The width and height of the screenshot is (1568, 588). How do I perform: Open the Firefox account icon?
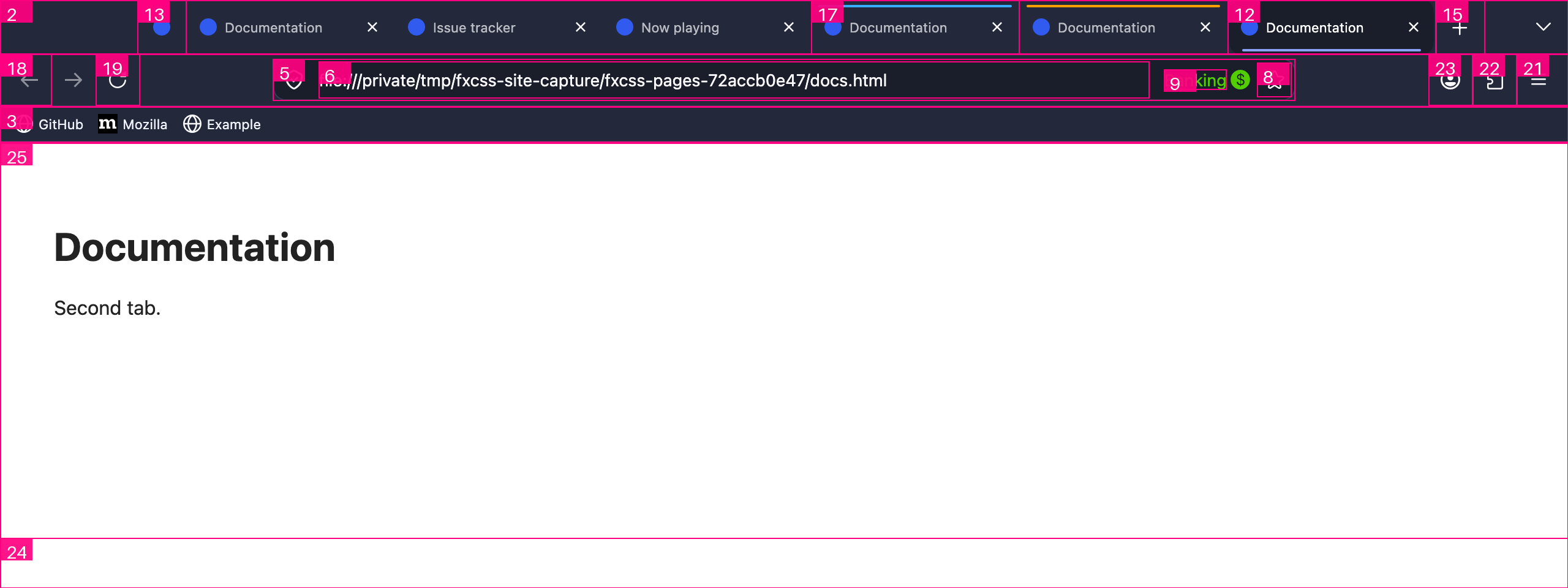[1450, 80]
